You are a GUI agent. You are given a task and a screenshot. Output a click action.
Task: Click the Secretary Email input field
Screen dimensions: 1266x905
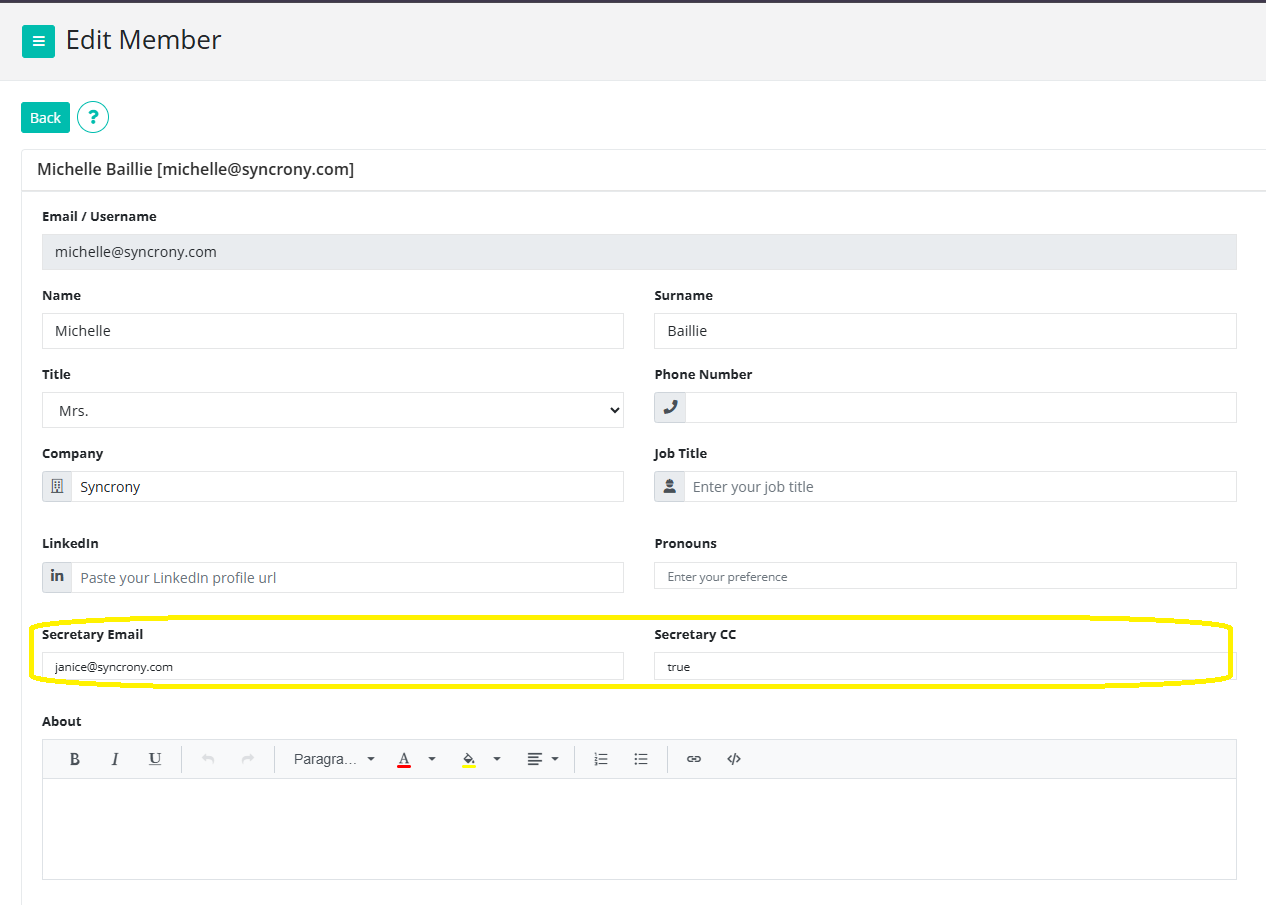pos(332,666)
